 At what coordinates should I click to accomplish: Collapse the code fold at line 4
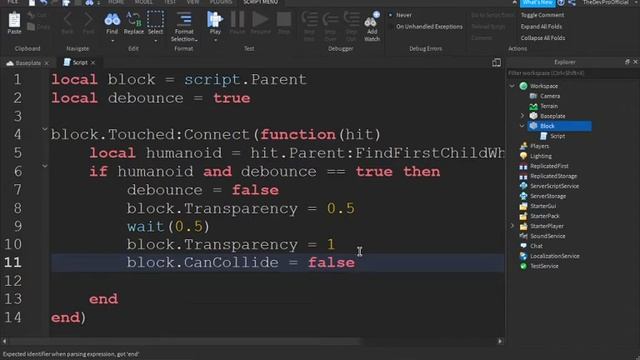coord(44,129)
